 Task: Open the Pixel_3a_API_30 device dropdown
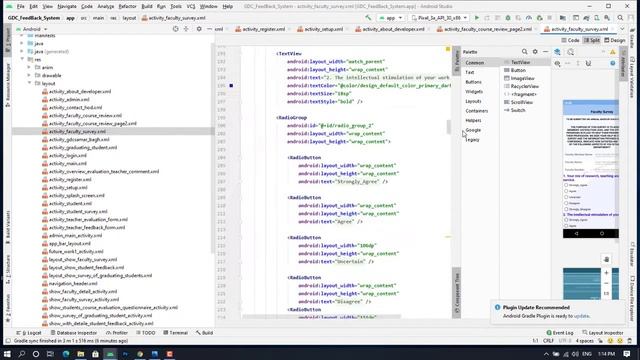pyautogui.click(x=439, y=18)
